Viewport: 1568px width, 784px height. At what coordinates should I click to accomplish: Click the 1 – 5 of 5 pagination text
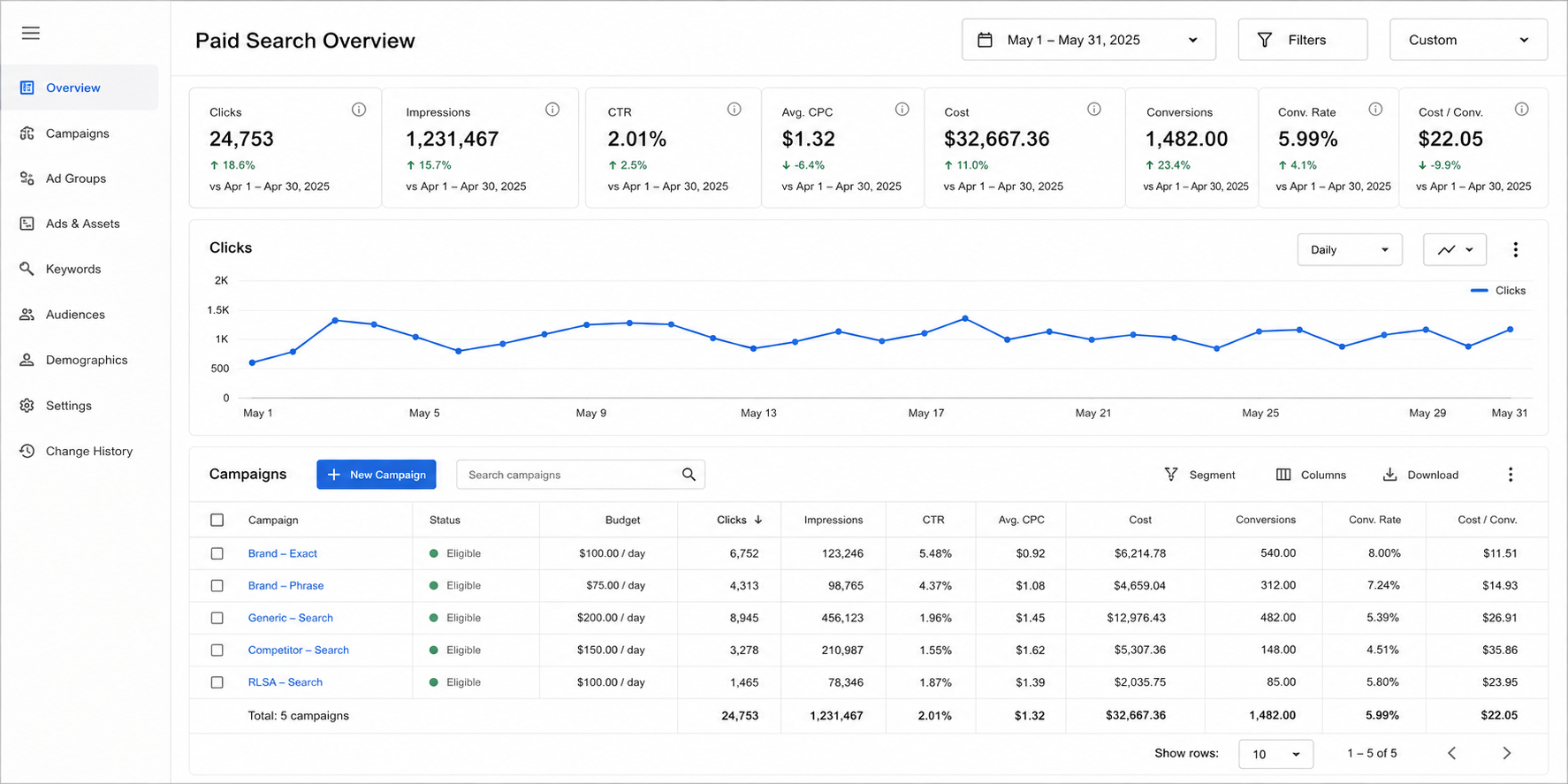pos(1372,753)
